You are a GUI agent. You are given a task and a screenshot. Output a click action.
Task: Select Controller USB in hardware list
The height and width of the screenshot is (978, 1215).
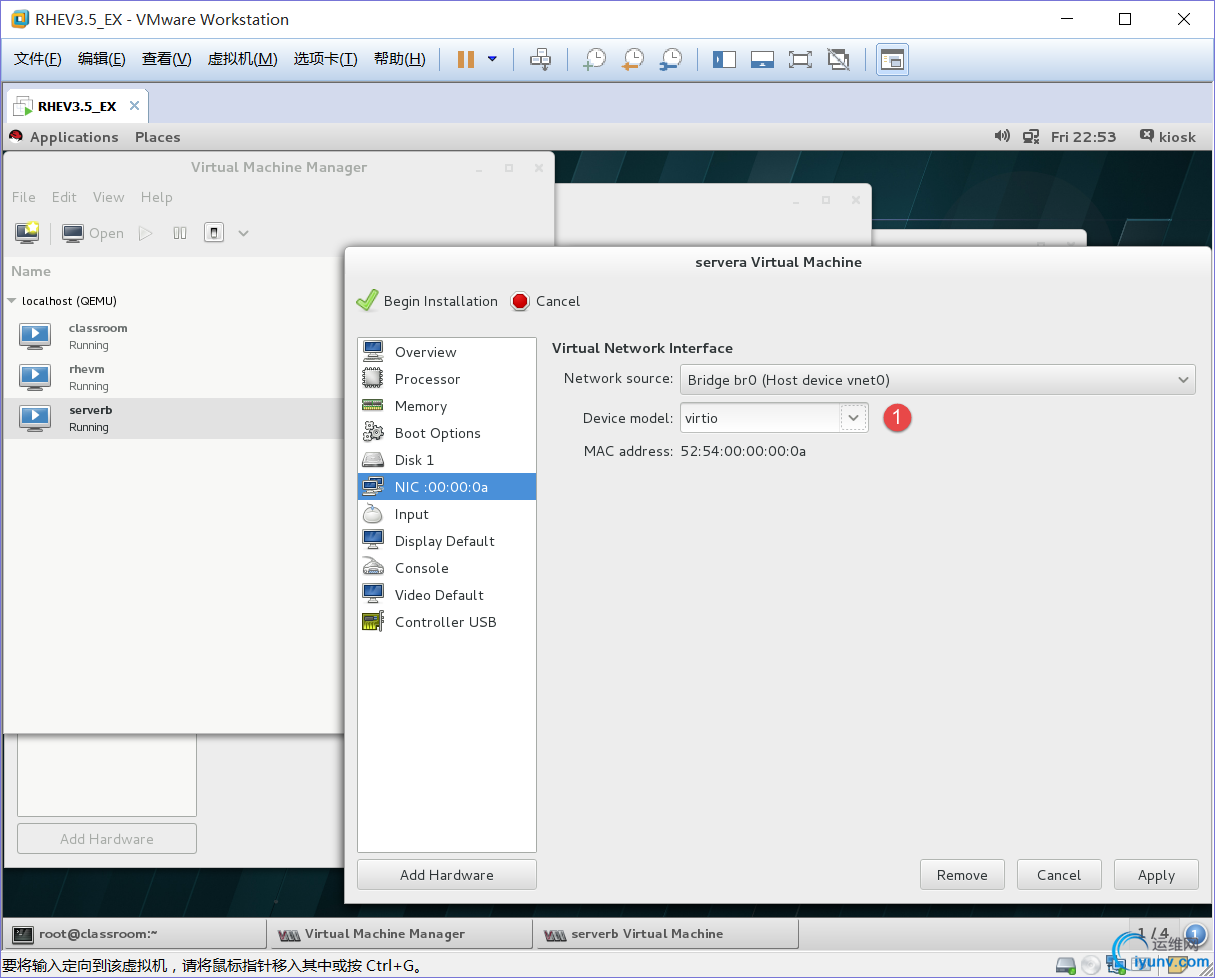tap(447, 622)
